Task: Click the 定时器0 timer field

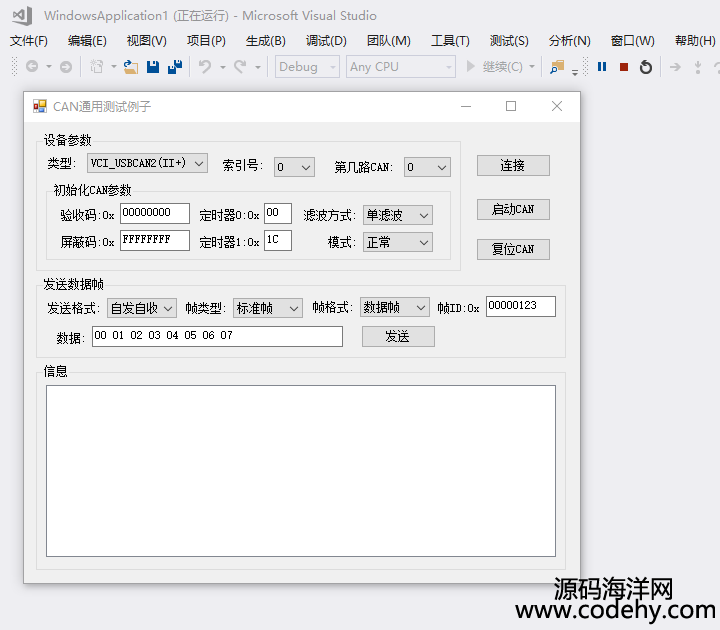Action: (x=278, y=214)
